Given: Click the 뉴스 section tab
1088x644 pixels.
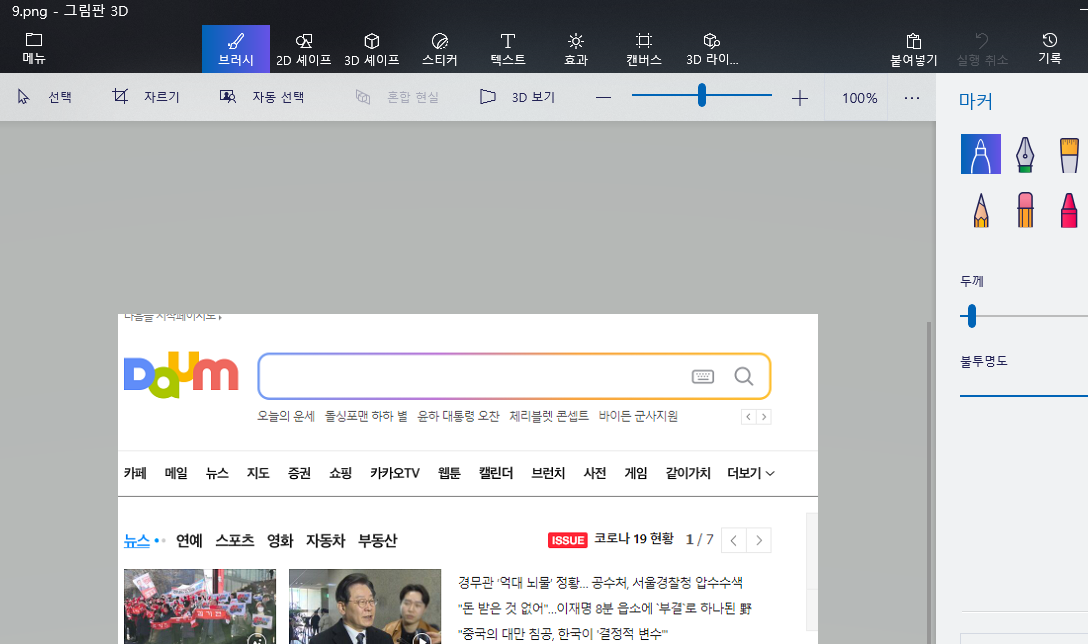Looking at the screenshot, I should click(137, 541).
